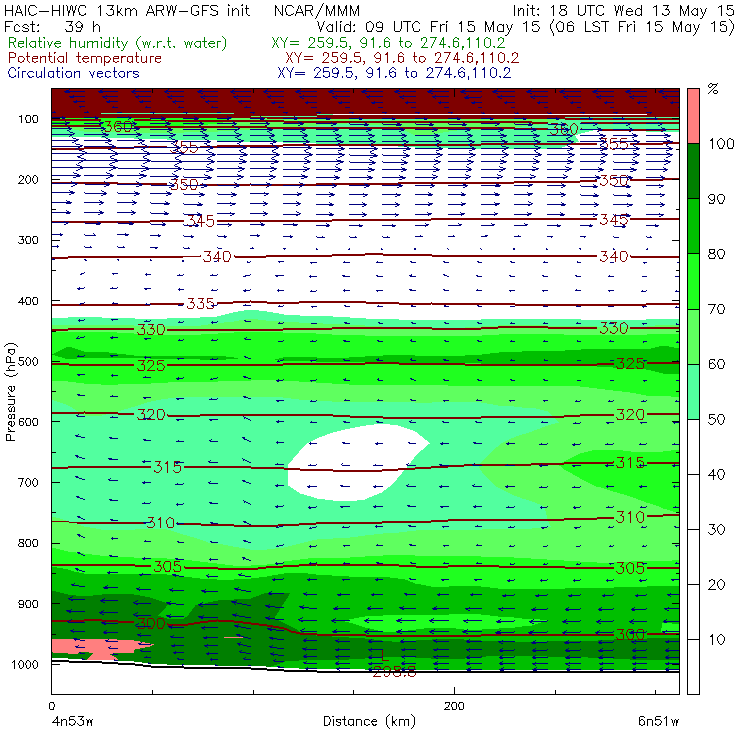This screenshot has height=740, width=740.
Task: Click the '298.8' minimum value label
Action: tap(394, 672)
